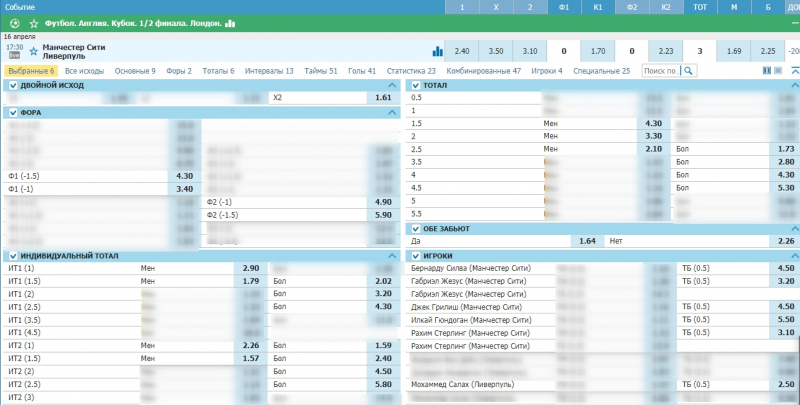Click the search magnifier icon

click(x=688, y=71)
